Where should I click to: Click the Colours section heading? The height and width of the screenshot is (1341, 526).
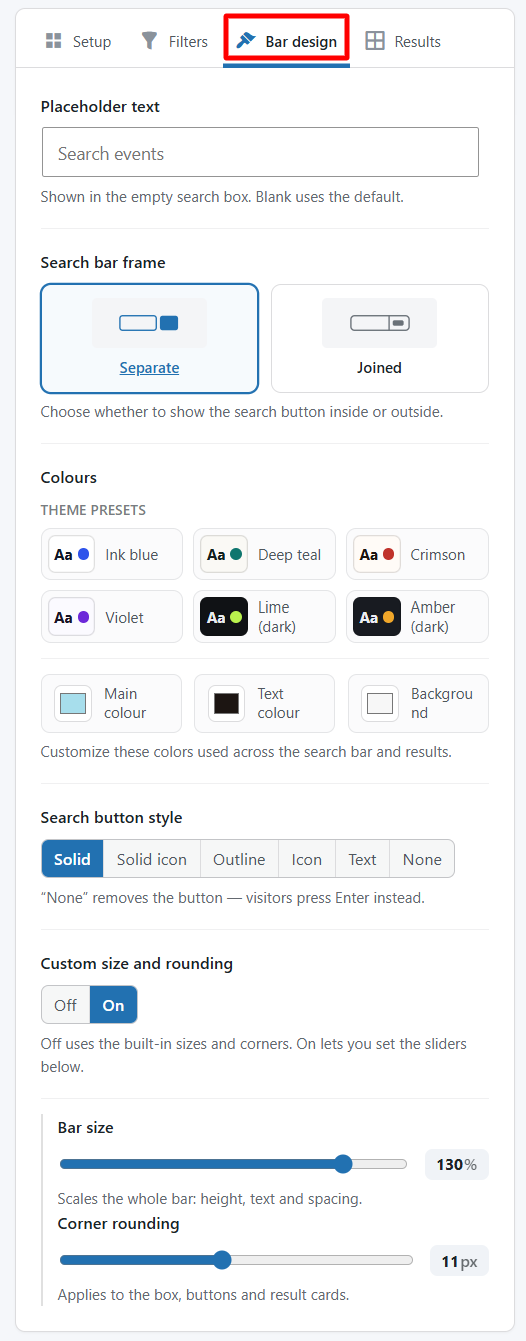coord(69,477)
